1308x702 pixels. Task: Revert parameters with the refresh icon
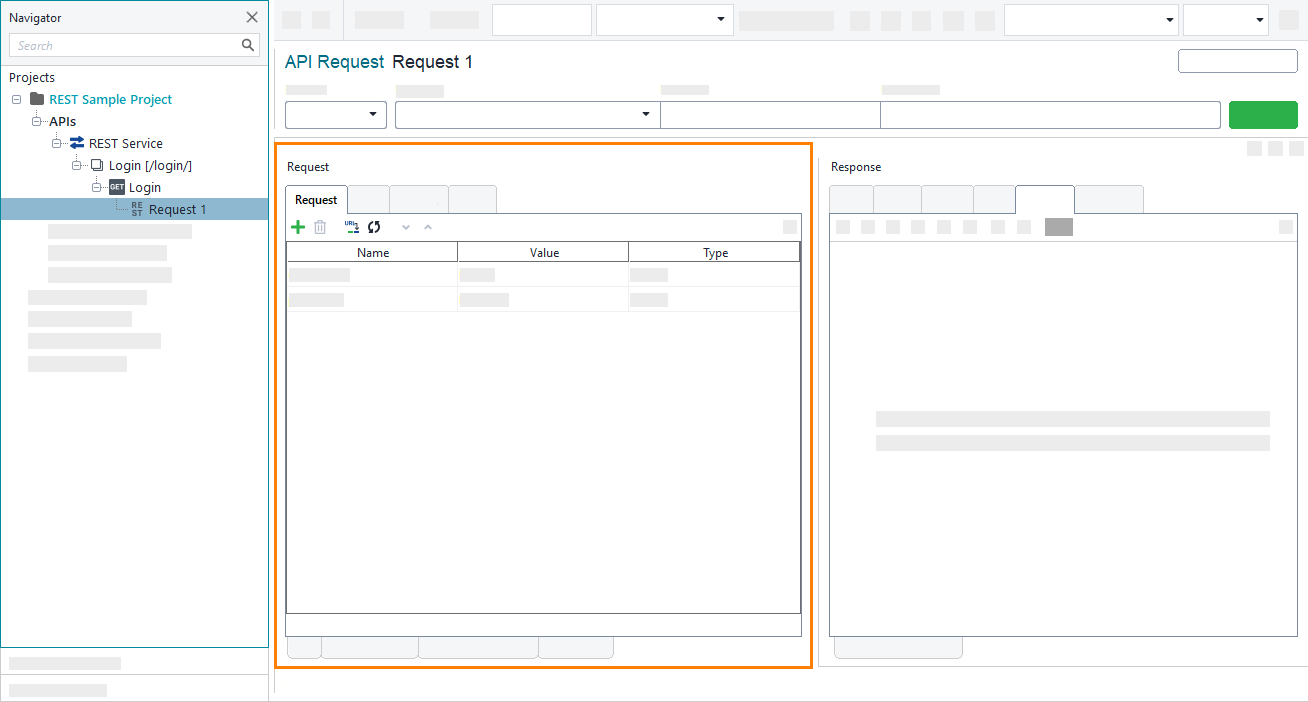click(x=374, y=227)
